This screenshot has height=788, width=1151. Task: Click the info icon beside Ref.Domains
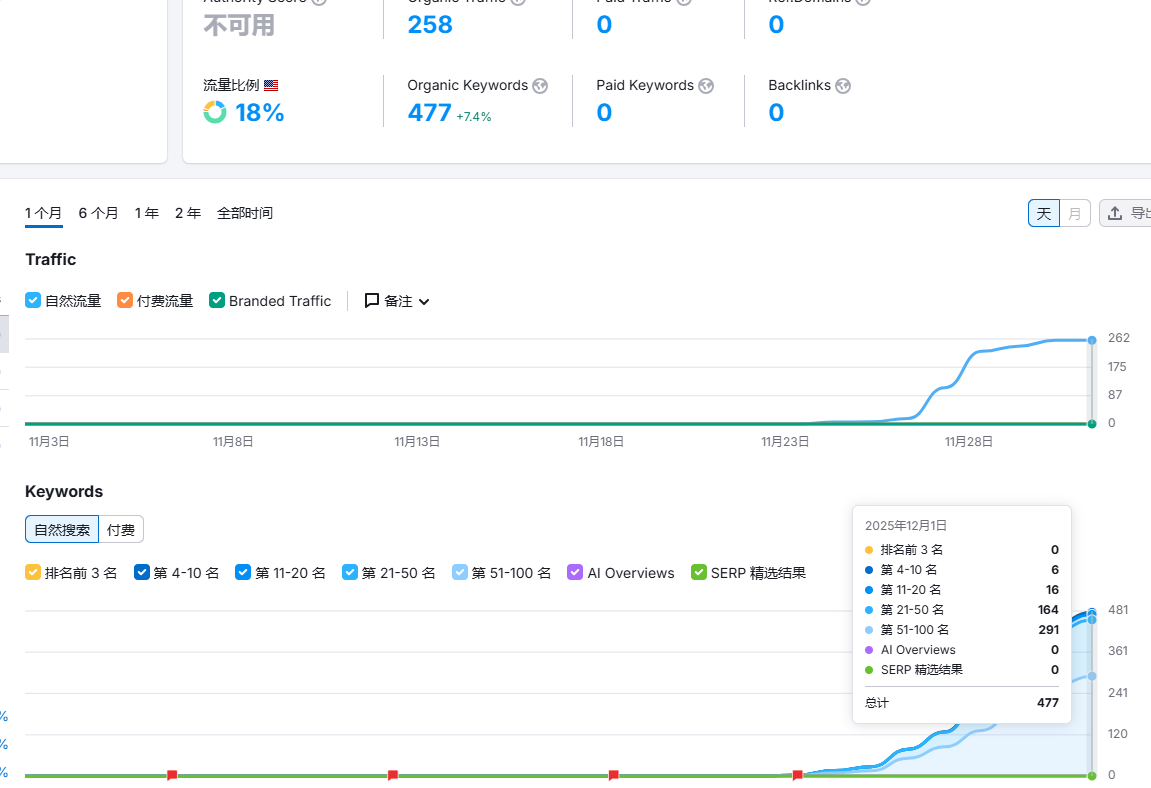(862, 2)
